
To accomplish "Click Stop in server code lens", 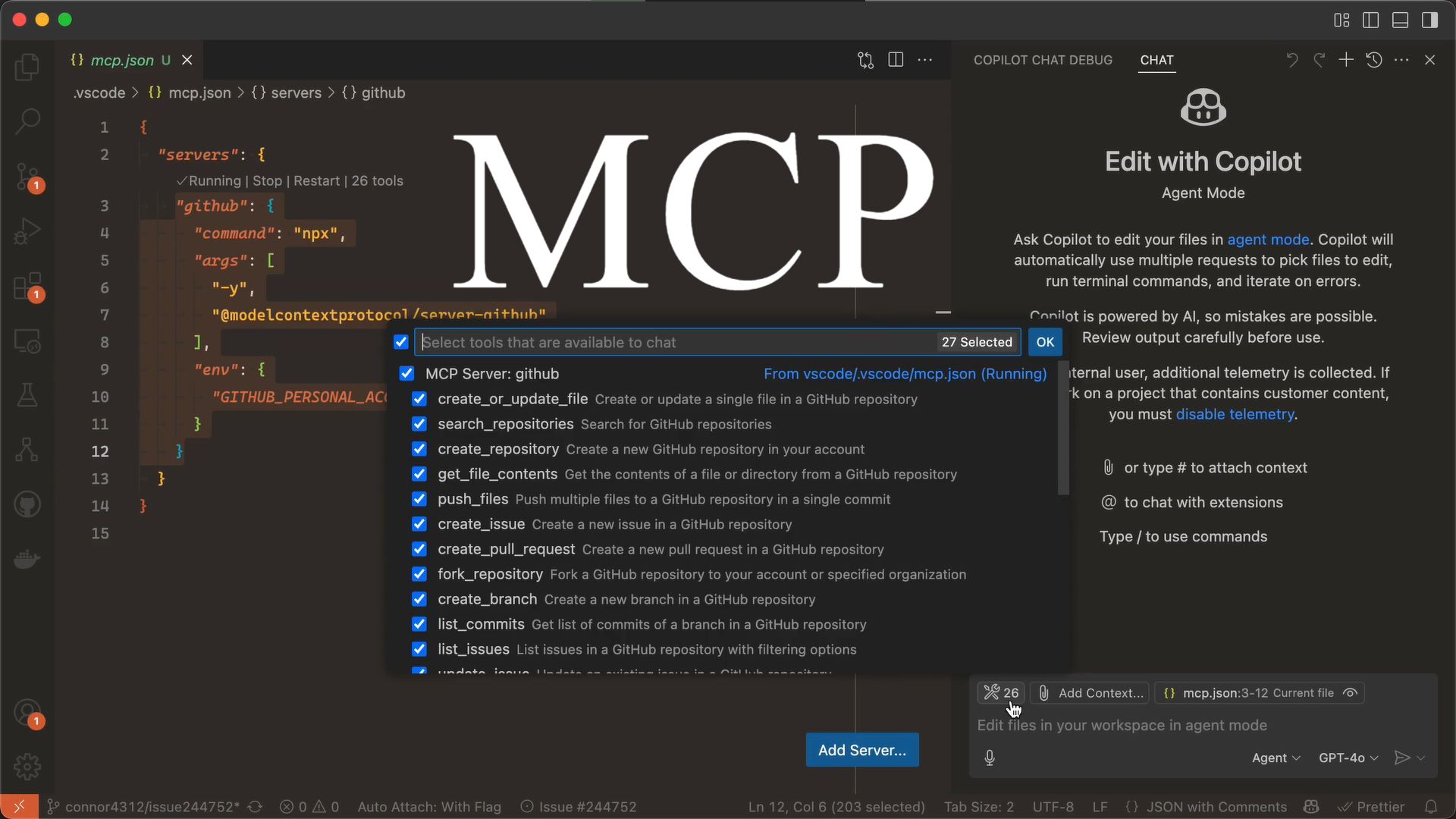I will [x=267, y=181].
